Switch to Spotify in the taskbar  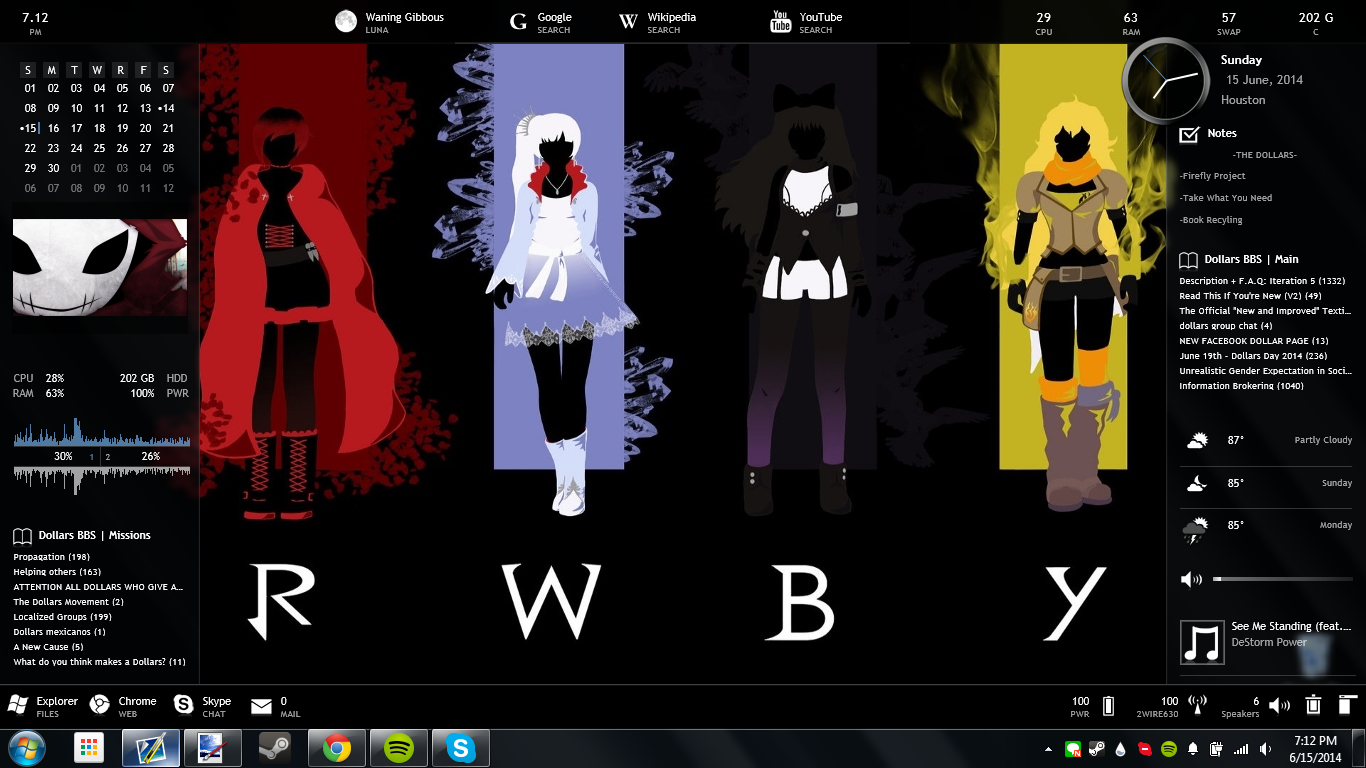coord(399,748)
